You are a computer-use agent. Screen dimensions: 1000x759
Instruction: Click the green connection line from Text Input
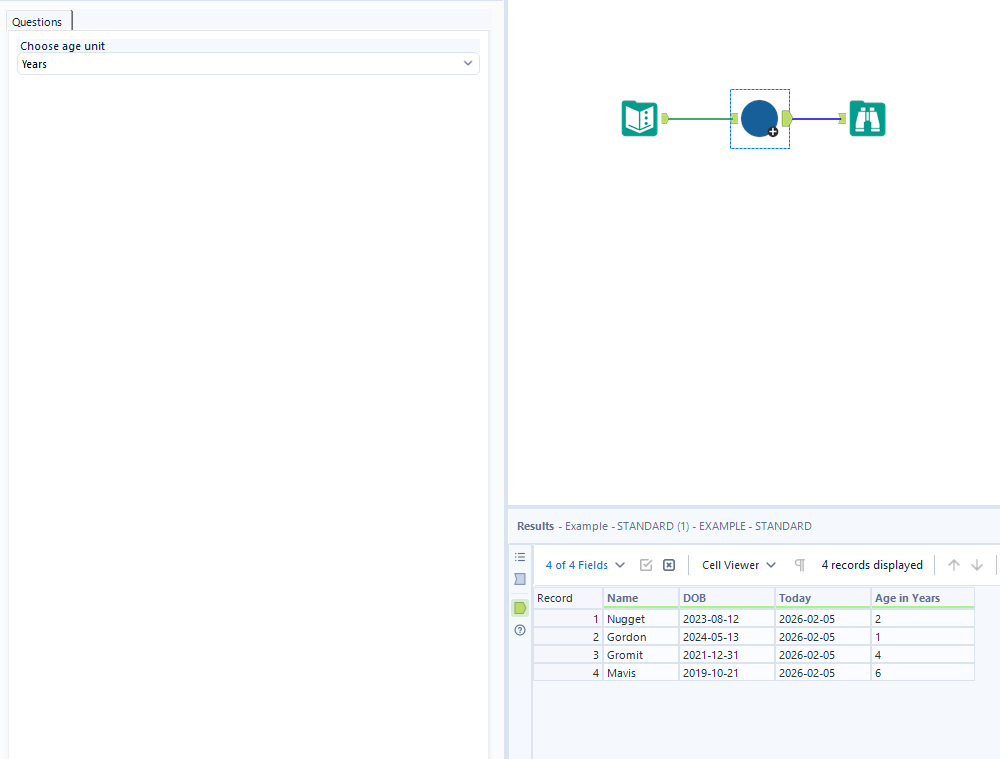700,119
